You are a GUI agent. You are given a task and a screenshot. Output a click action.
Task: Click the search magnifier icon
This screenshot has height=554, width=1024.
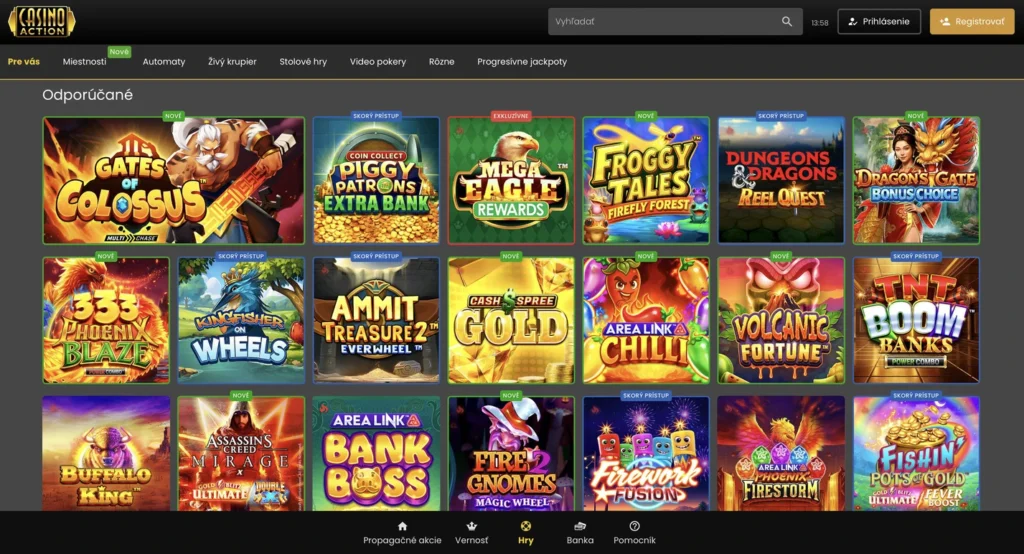click(x=787, y=22)
